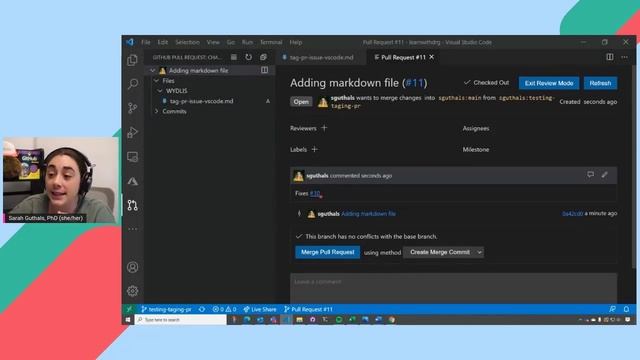Show additional views ellipsis in activity bar
The image size is (640, 360).
tap(132, 229)
